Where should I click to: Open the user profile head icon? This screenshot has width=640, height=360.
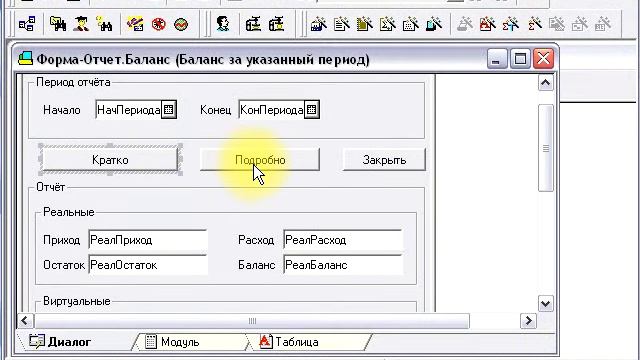coord(223,24)
